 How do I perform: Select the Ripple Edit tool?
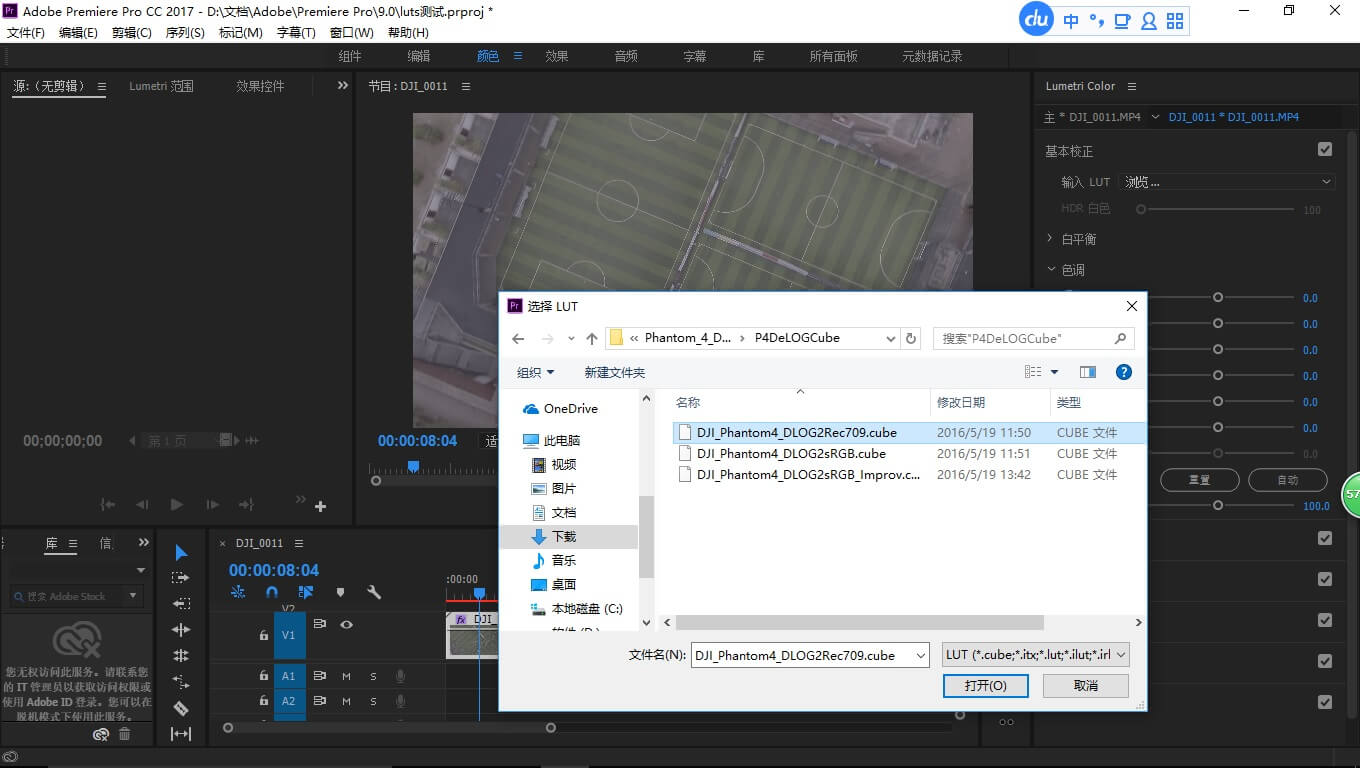point(181,630)
